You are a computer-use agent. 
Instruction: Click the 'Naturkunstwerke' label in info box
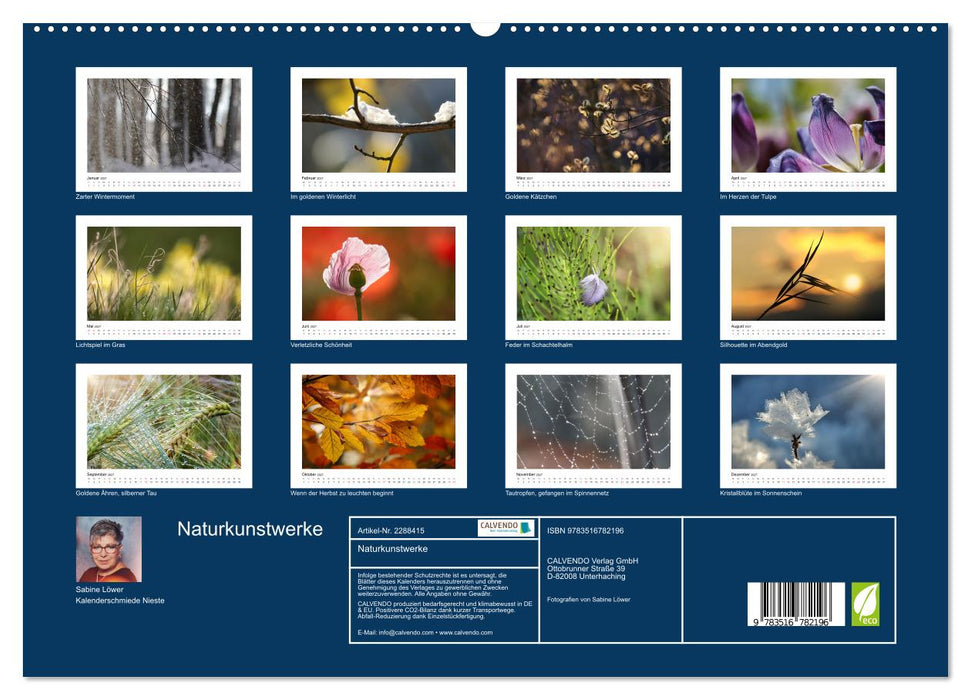[x=393, y=549]
